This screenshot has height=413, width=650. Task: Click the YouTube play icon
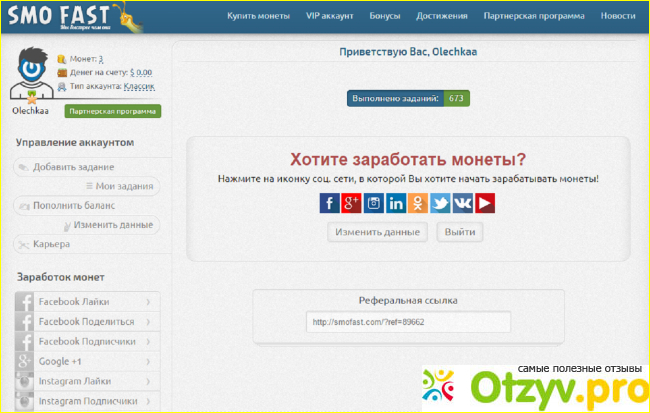[x=485, y=203]
